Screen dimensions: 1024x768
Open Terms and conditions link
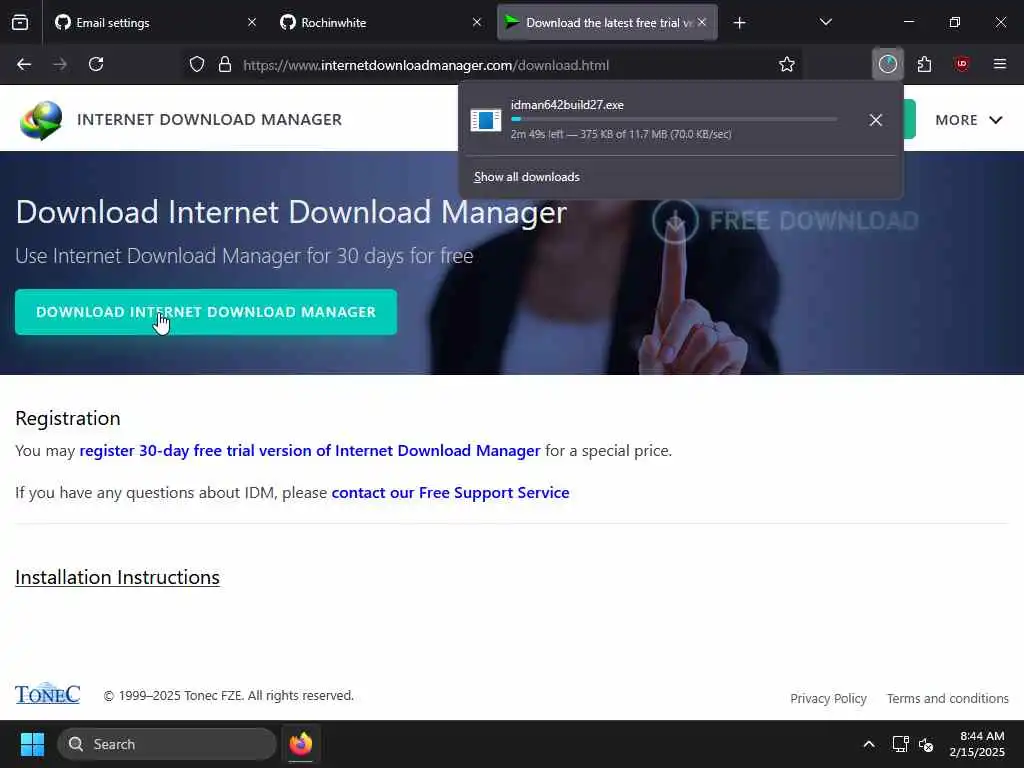948,699
